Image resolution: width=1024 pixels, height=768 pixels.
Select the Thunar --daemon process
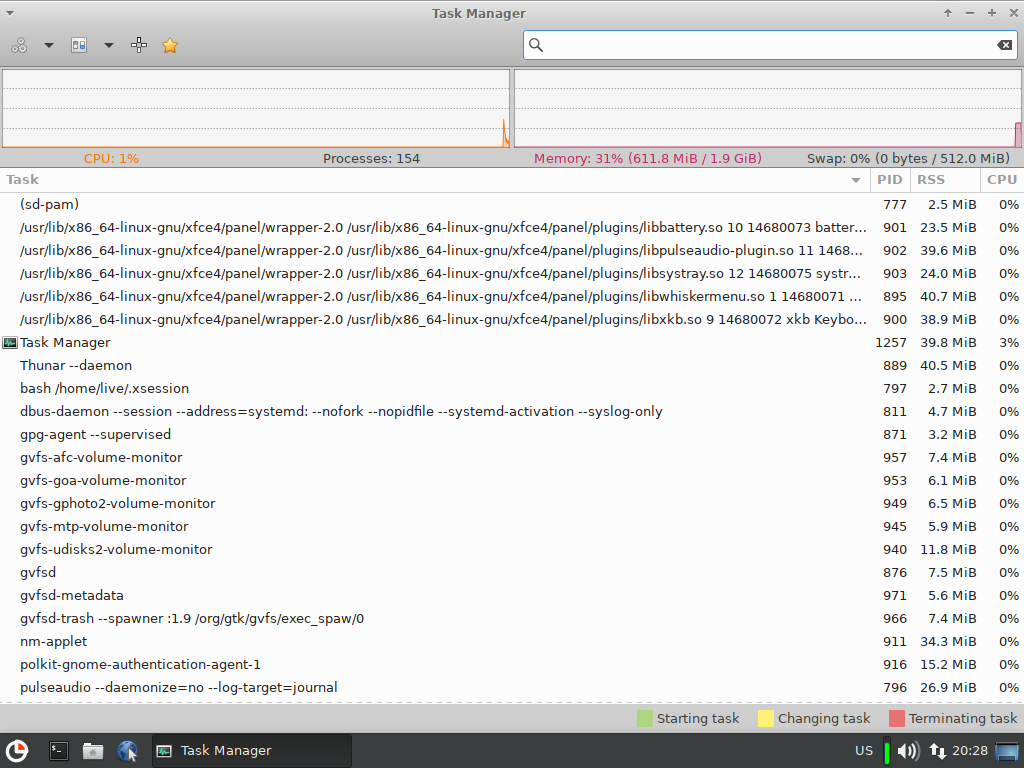[x=512, y=365]
